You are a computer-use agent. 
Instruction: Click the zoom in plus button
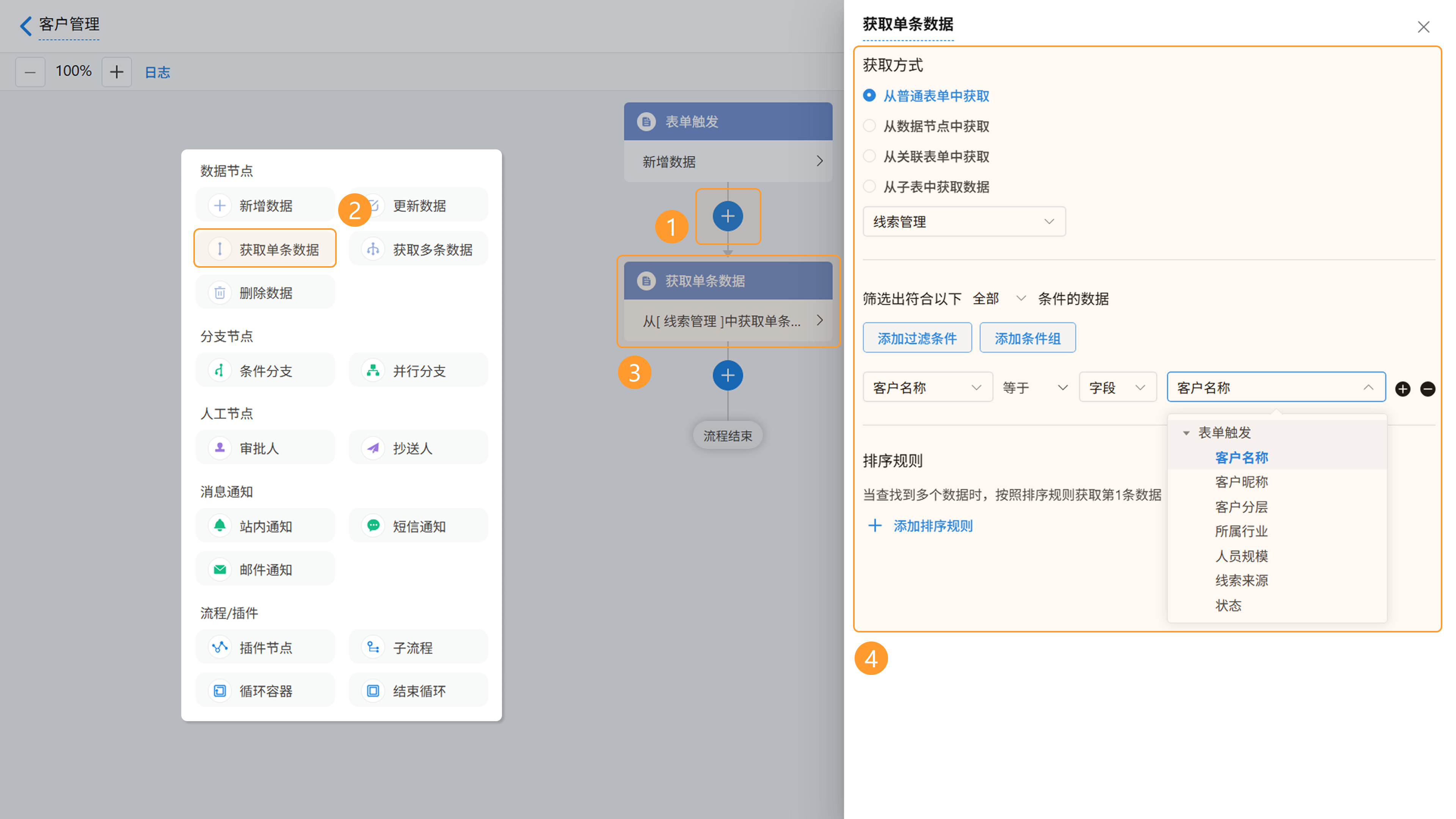coord(116,72)
